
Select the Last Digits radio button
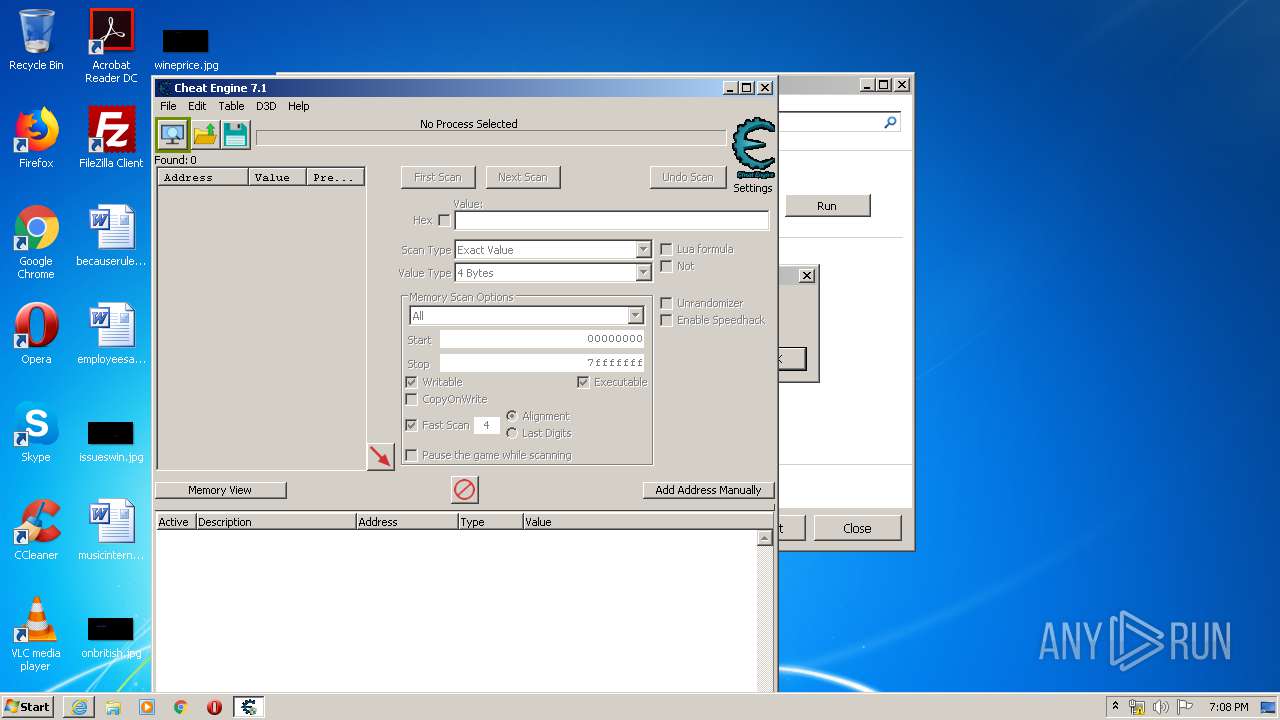512,433
